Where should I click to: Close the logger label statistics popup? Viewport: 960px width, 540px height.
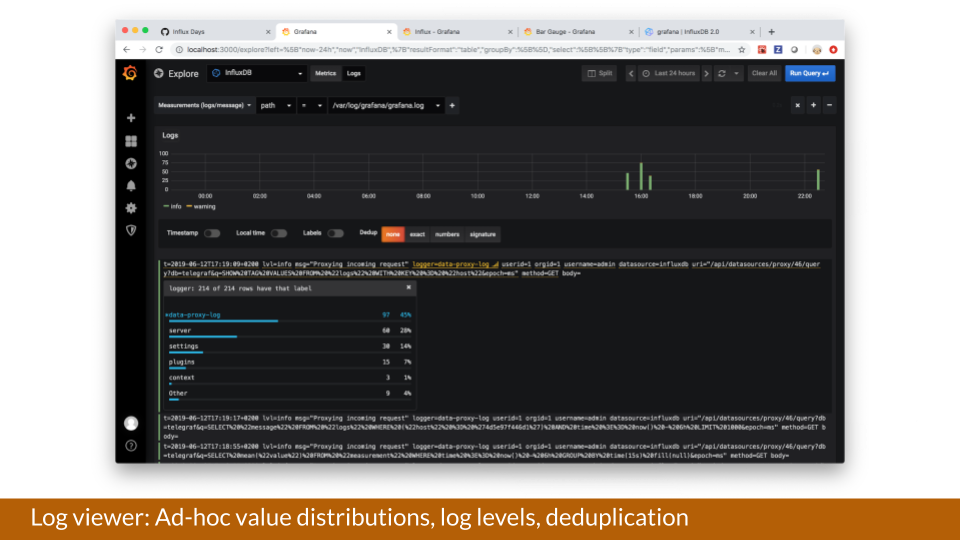pos(407,288)
